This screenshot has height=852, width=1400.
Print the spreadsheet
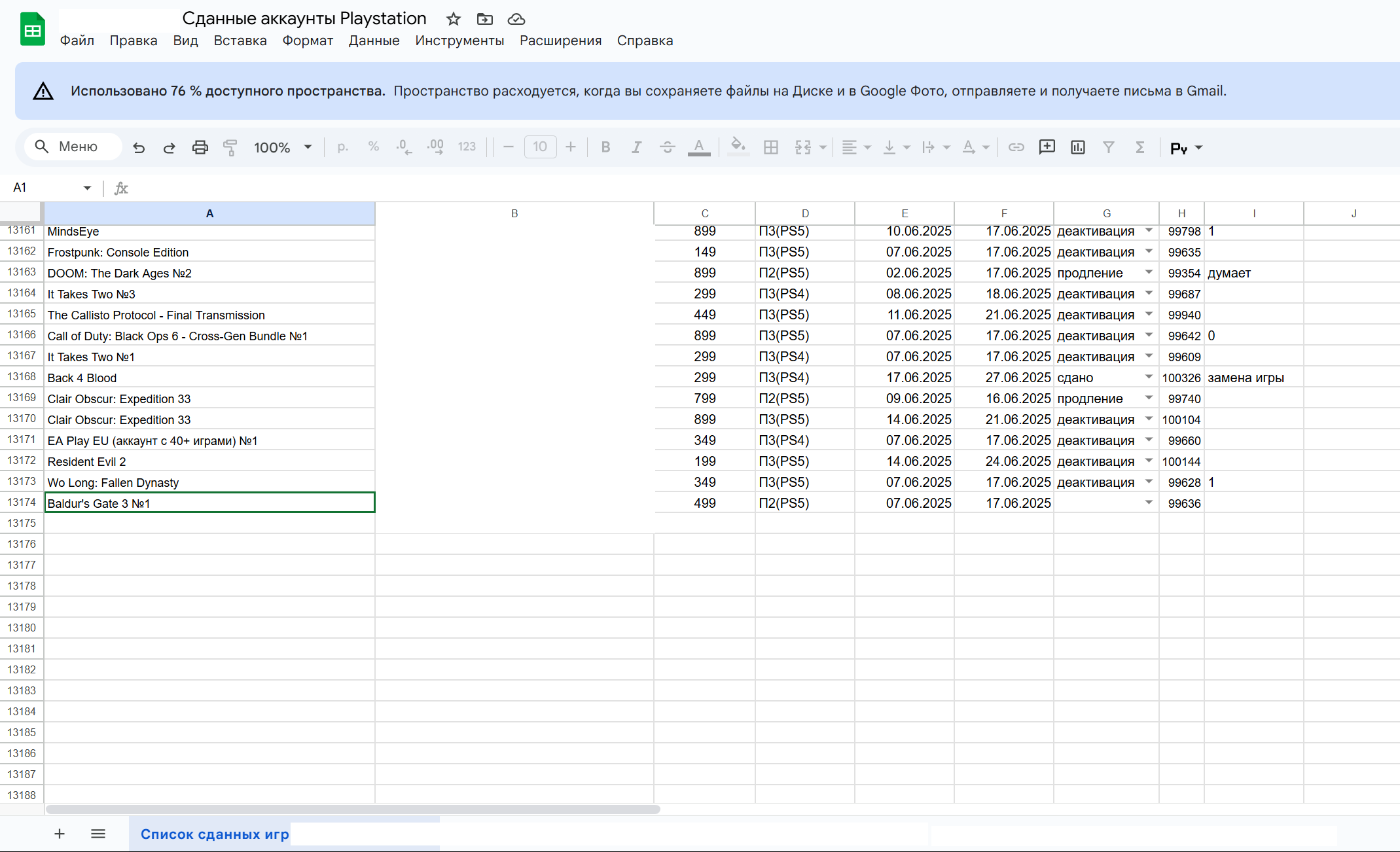(x=200, y=147)
